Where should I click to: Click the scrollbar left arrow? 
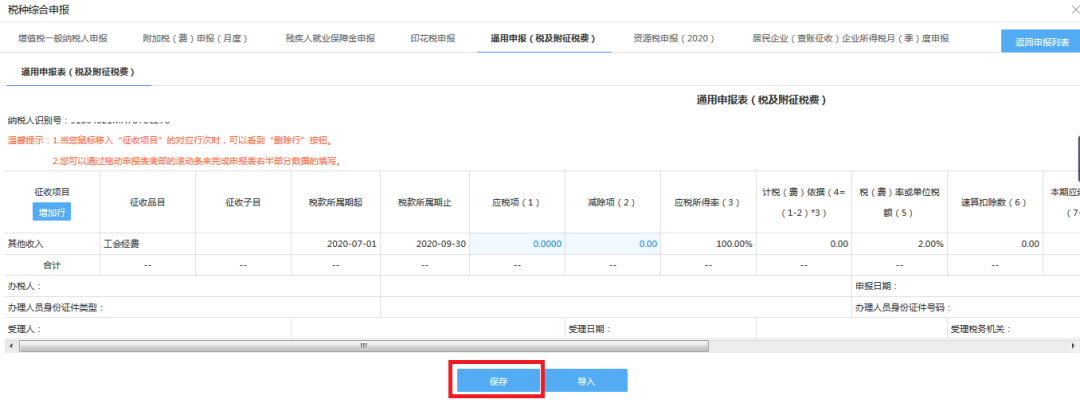coord(10,346)
